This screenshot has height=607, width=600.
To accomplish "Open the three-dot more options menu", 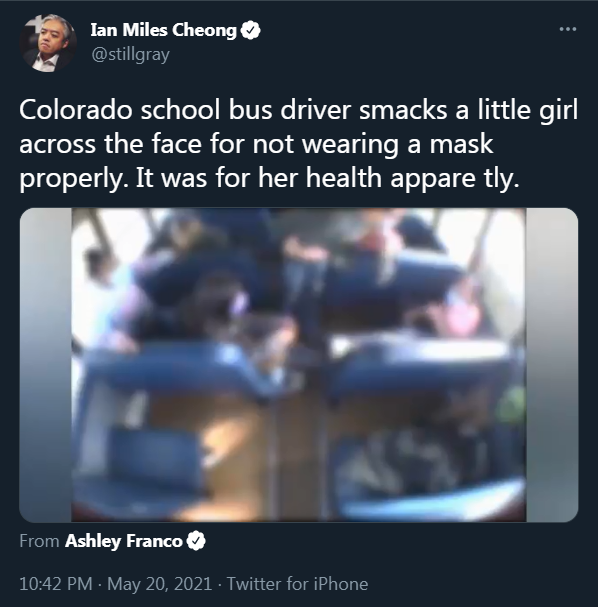I will click(x=568, y=29).
